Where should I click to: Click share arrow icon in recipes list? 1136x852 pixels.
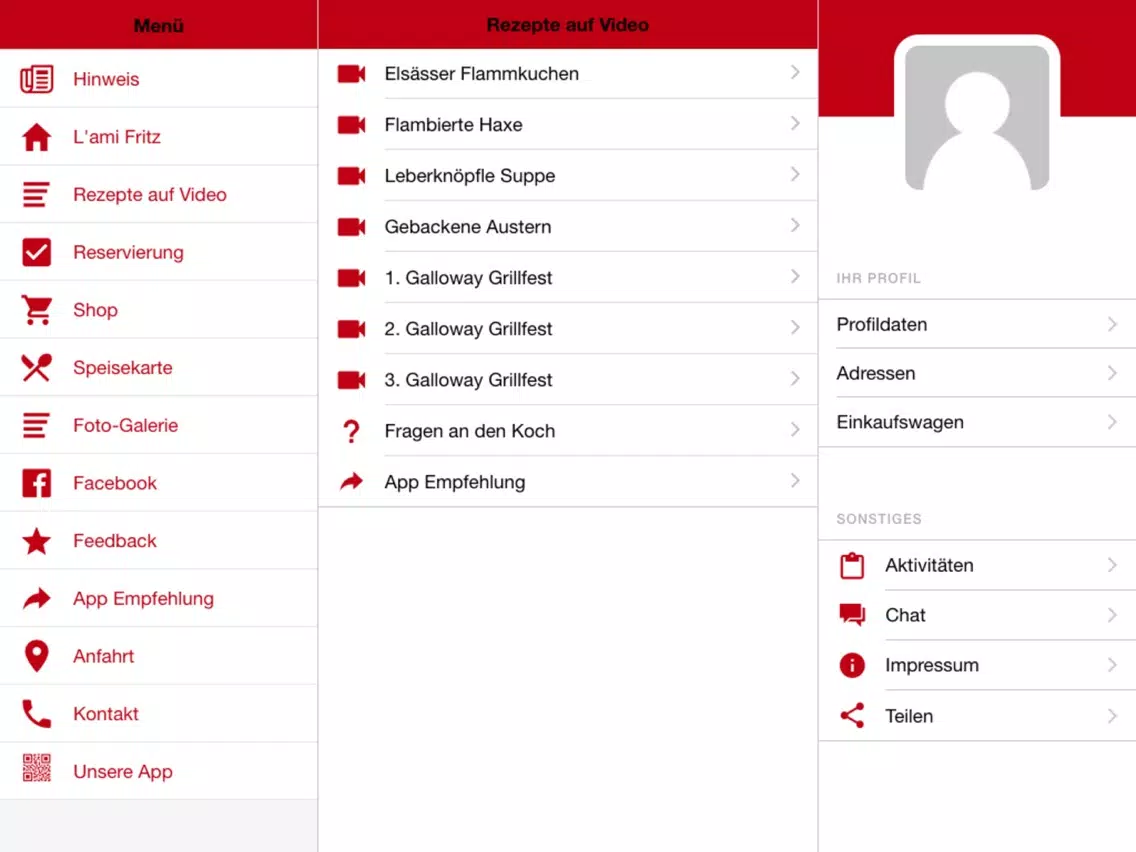(x=351, y=482)
